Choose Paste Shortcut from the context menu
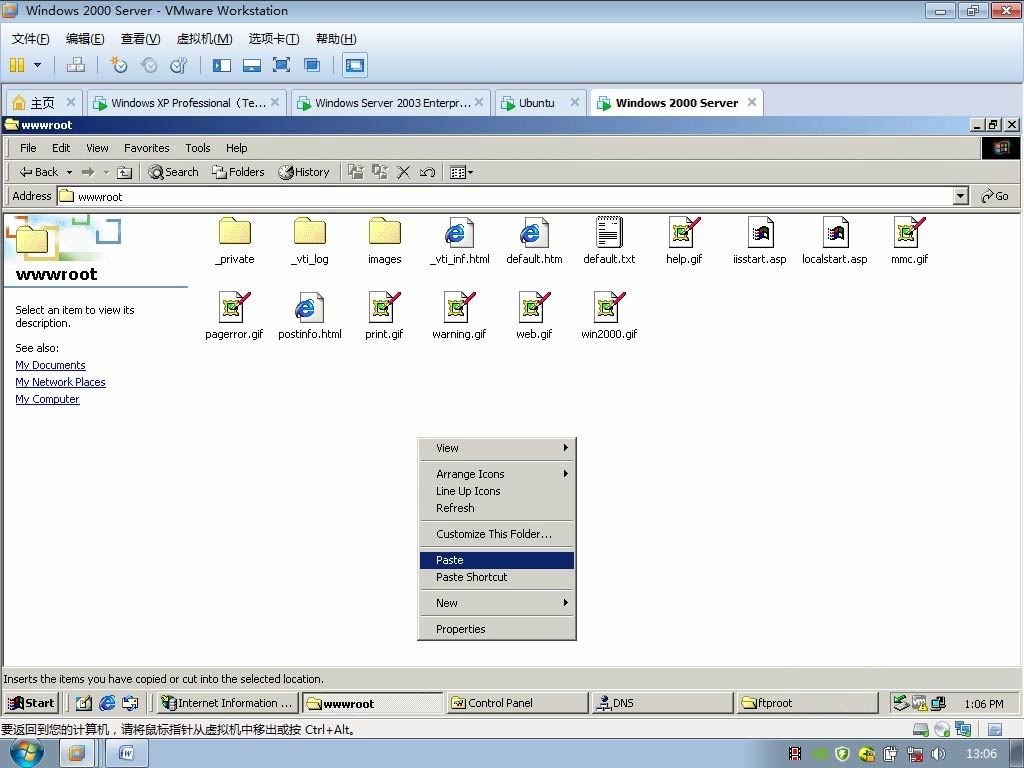The width and height of the screenshot is (1024, 768). point(497,577)
